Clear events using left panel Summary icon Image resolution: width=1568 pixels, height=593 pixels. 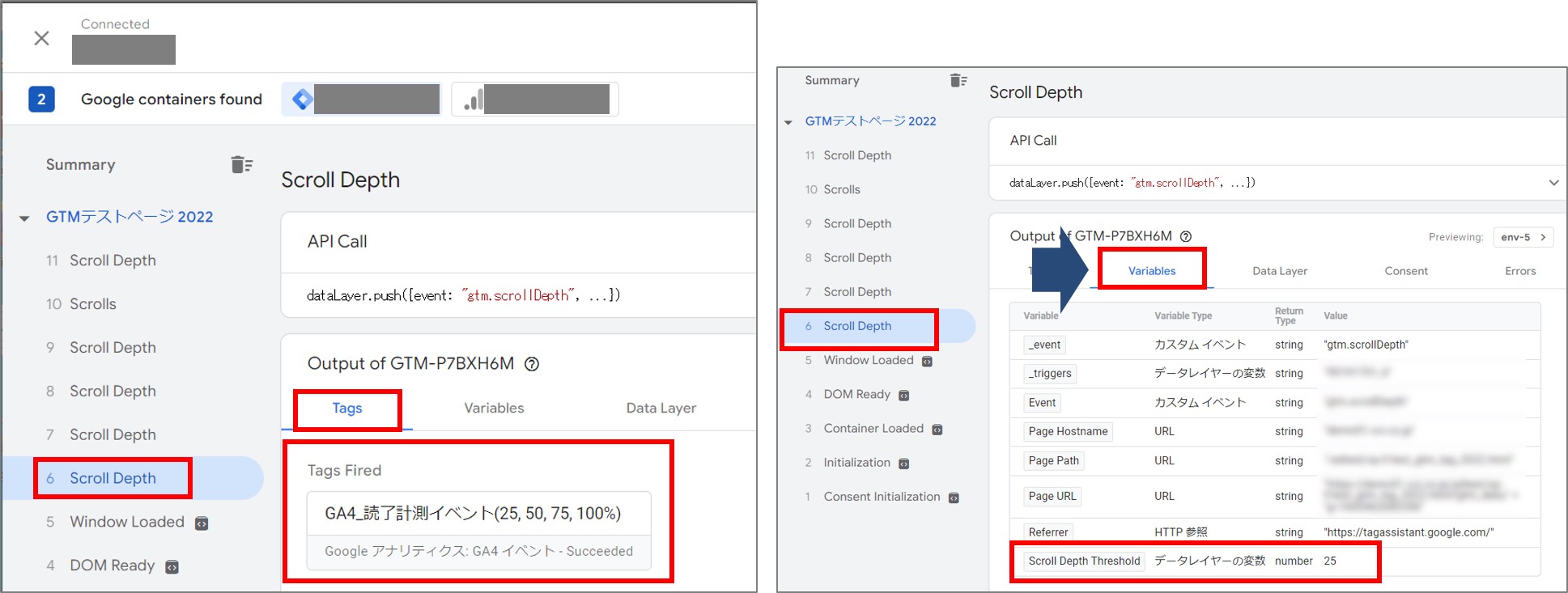[x=241, y=165]
